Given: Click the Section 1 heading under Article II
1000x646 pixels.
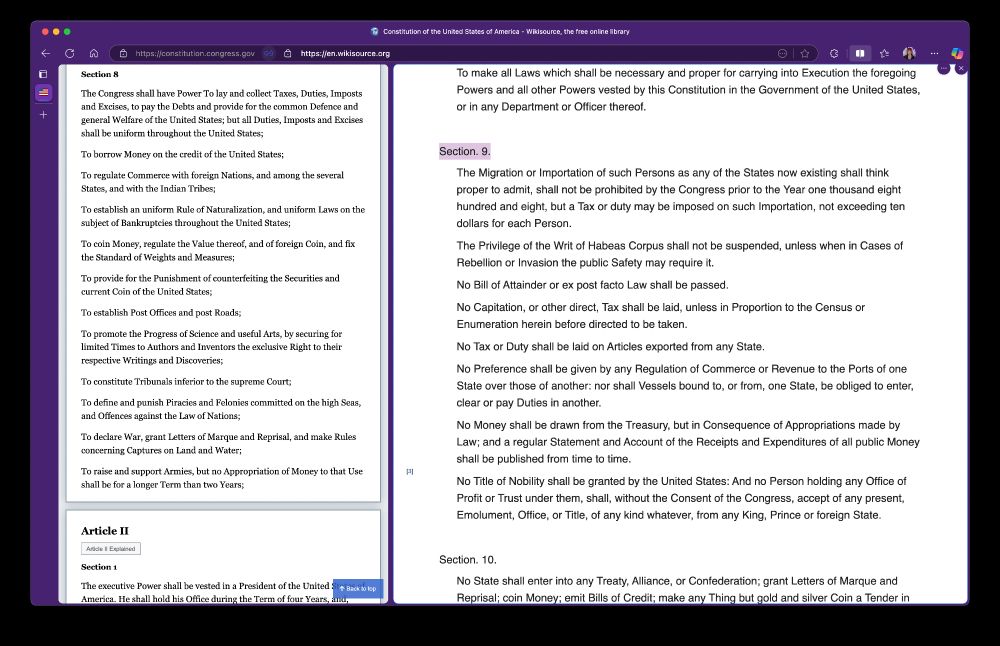Looking at the screenshot, I should click(x=99, y=567).
